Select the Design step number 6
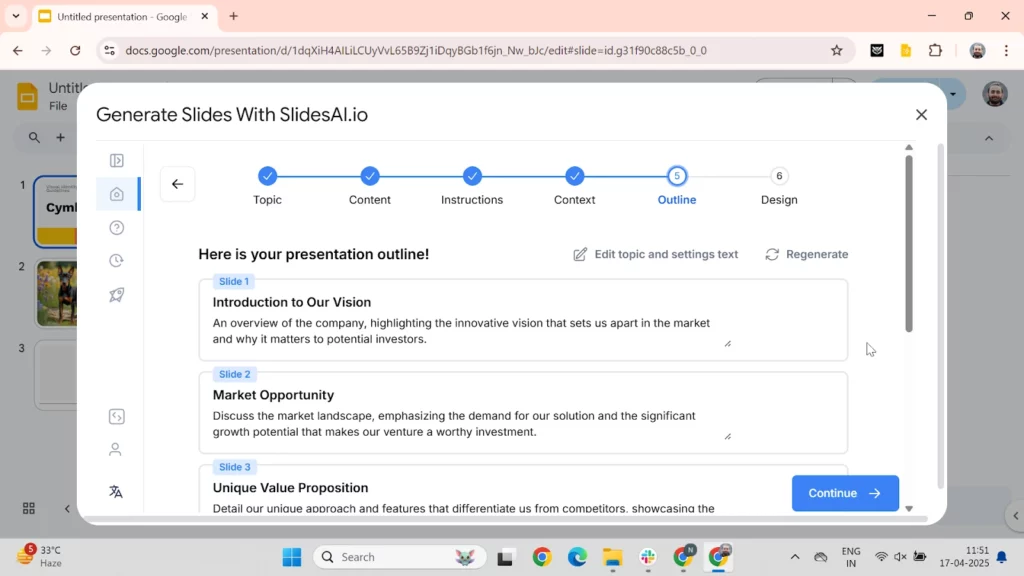1024x576 pixels. [779, 177]
